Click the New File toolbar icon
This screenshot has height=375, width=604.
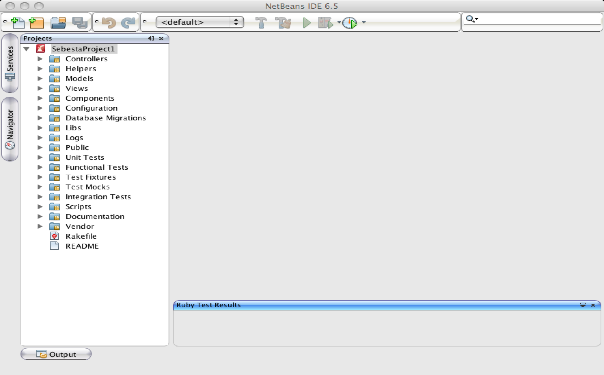17,23
